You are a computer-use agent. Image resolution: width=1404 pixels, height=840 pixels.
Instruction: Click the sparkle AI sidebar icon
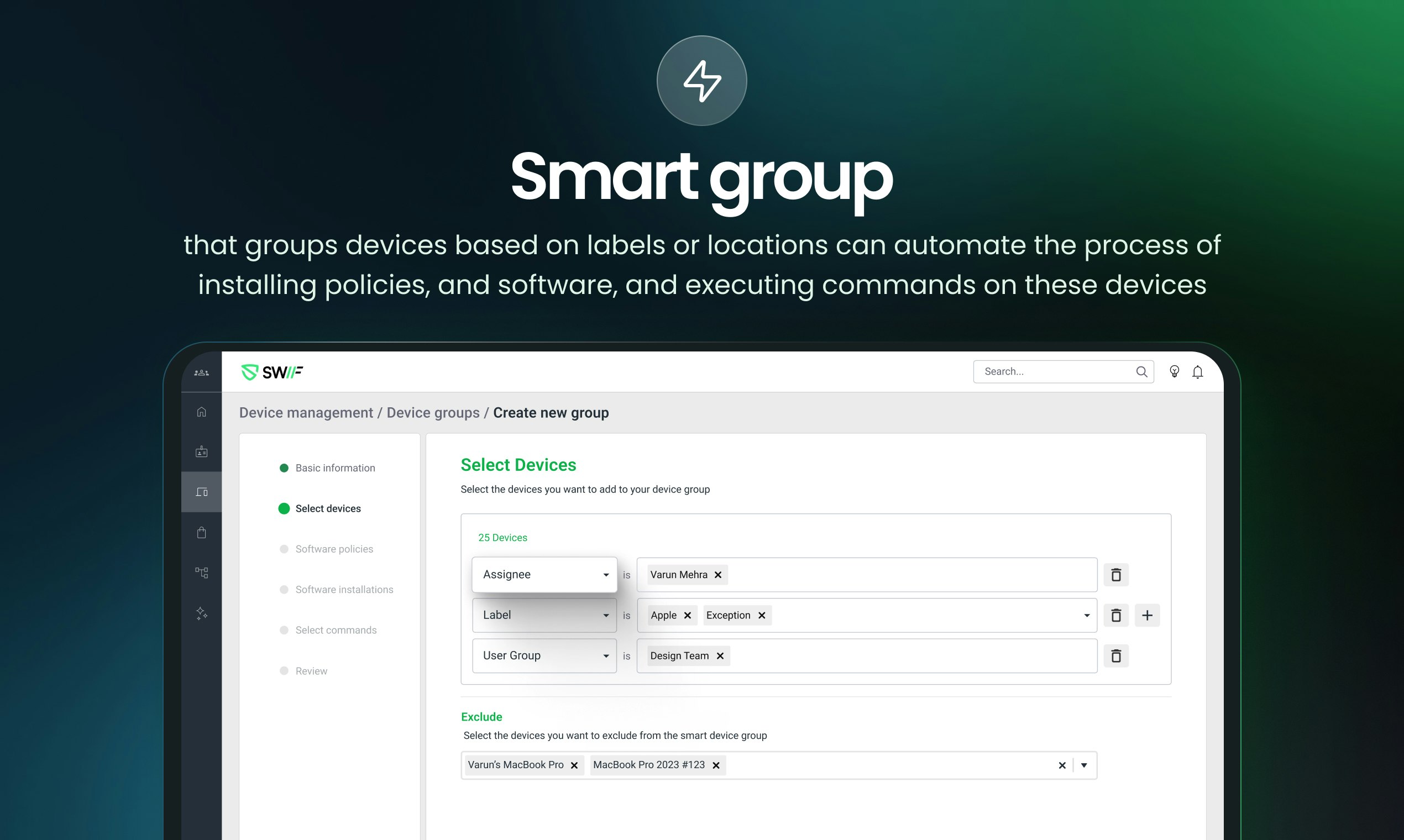pos(202,613)
